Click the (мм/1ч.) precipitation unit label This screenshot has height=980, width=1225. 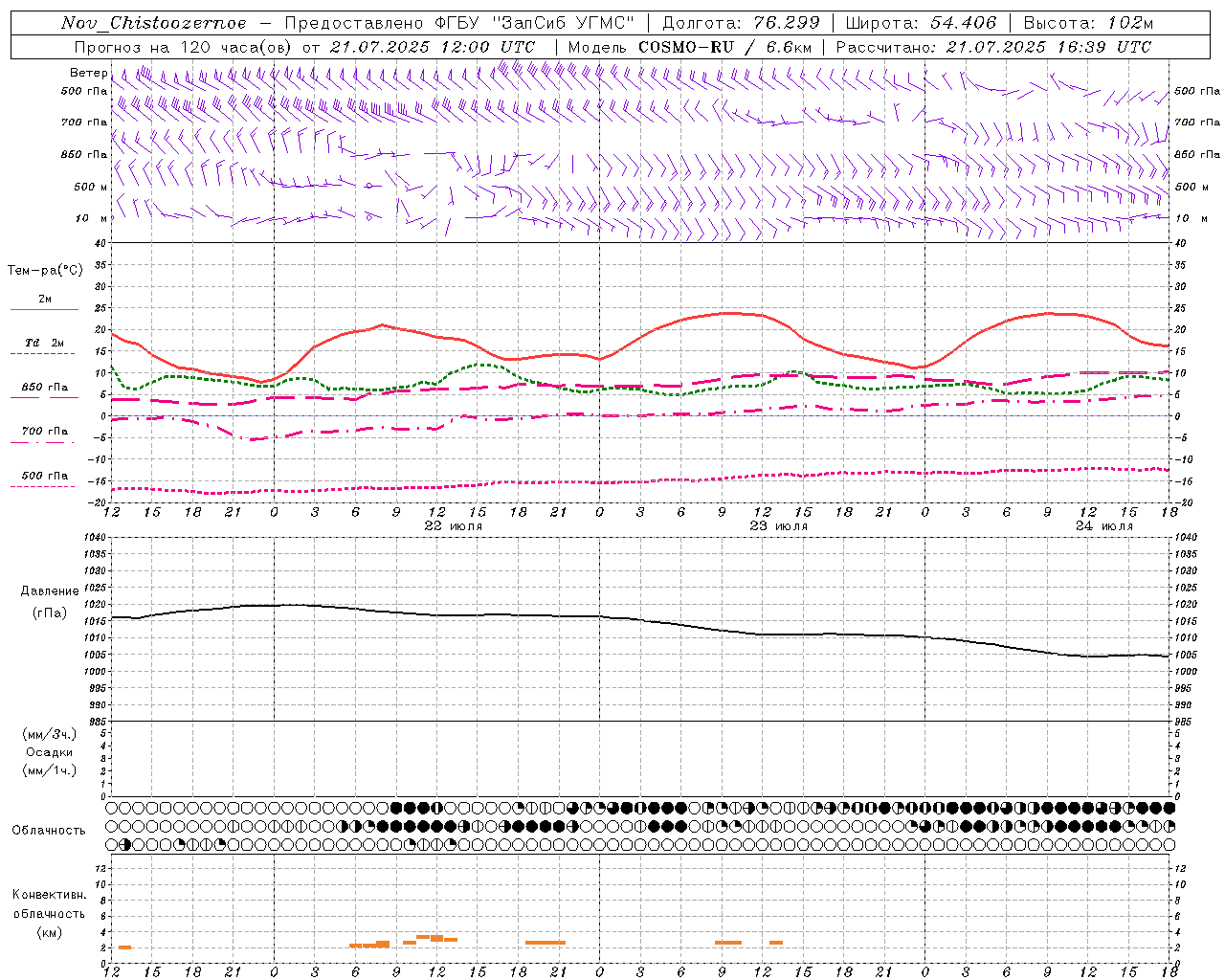[50, 770]
